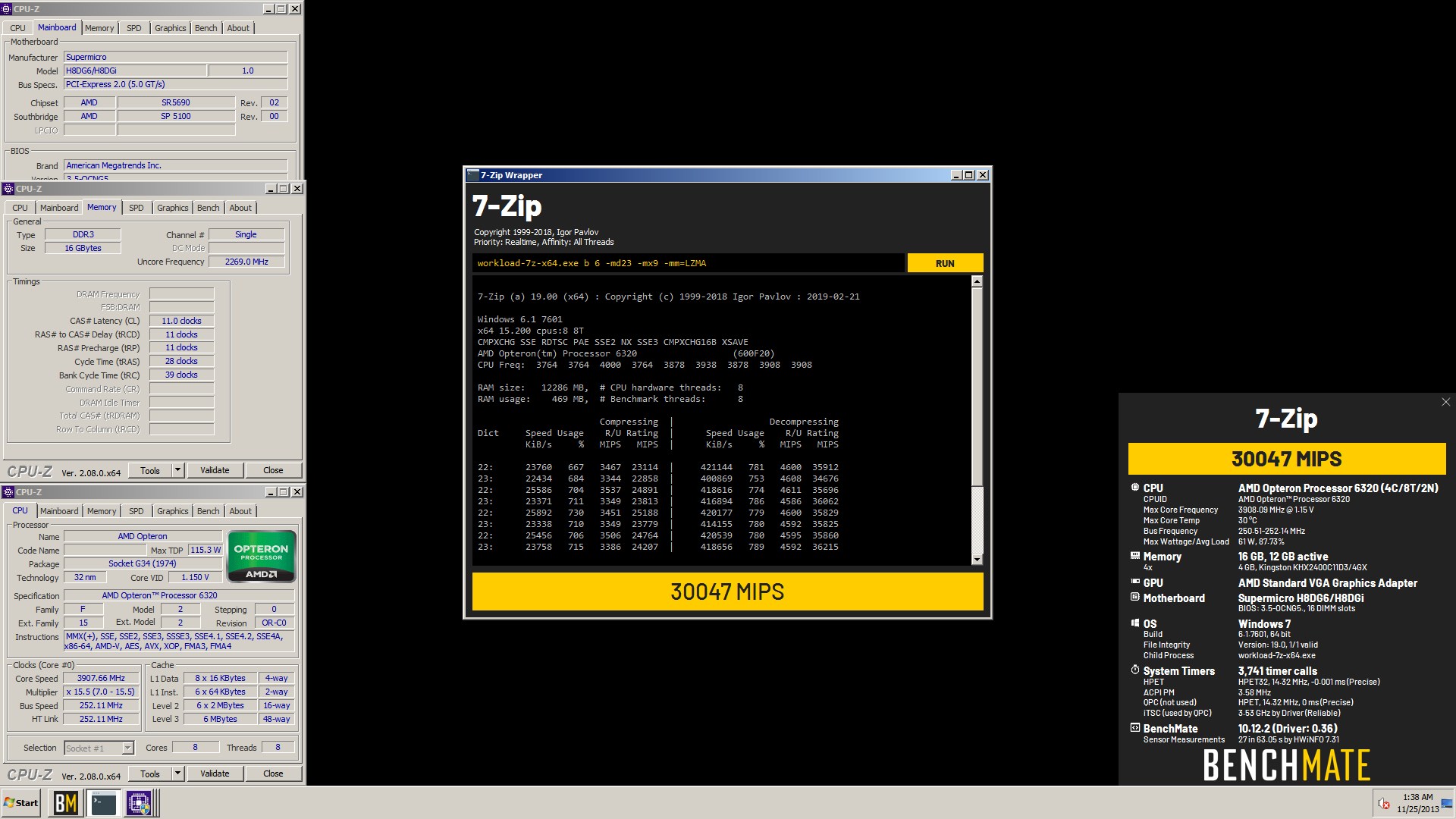Screen dimensions: 1456x819
Task: Click the 30047 MIPS score in BenchMate panel
Action: pyautogui.click(x=1286, y=459)
